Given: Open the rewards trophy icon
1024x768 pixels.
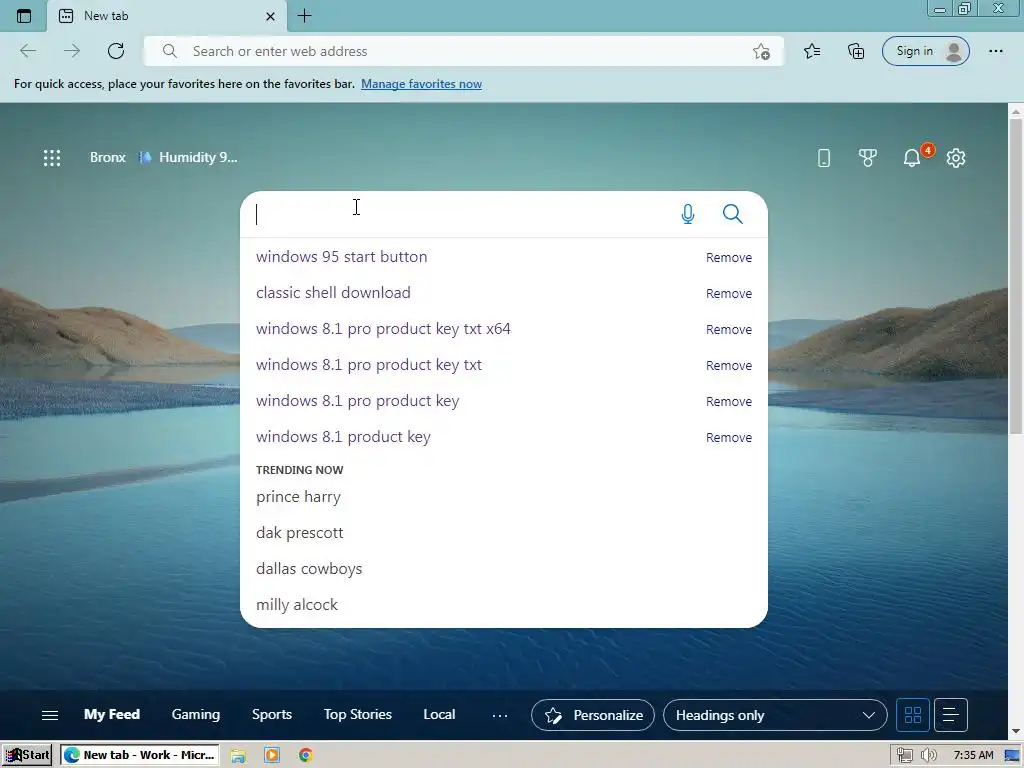Looking at the screenshot, I should [867, 157].
